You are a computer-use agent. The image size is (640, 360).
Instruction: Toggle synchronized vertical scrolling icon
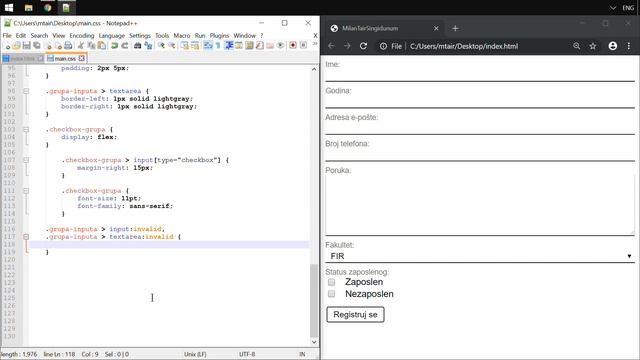185,45
